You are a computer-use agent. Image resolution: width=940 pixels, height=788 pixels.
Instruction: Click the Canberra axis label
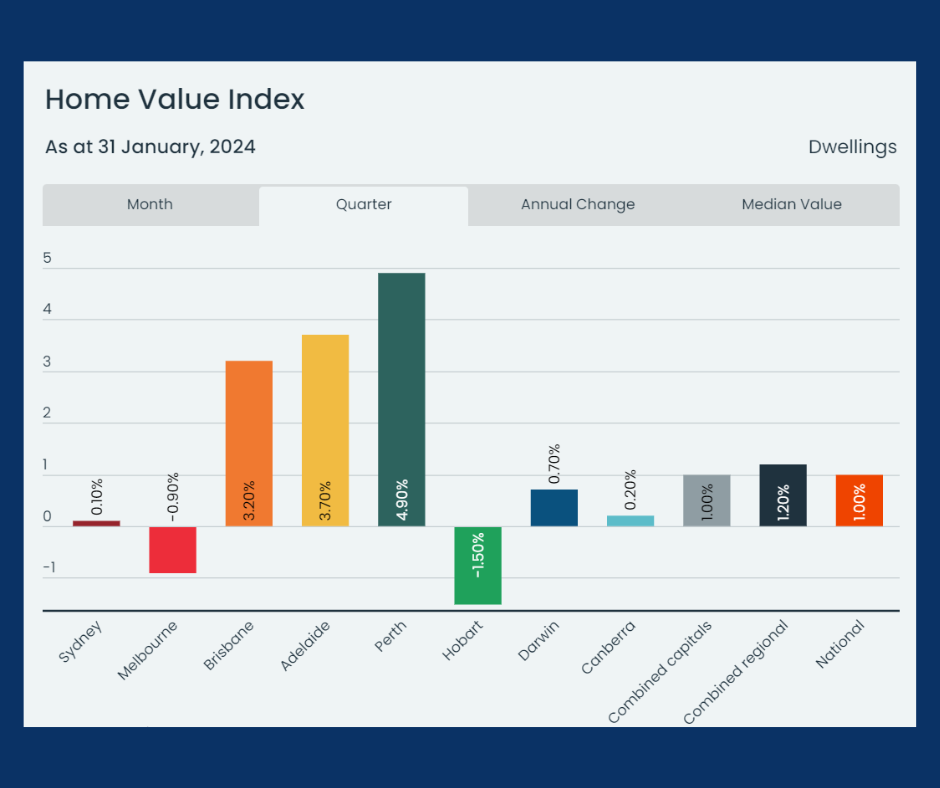[x=608, y=648]
